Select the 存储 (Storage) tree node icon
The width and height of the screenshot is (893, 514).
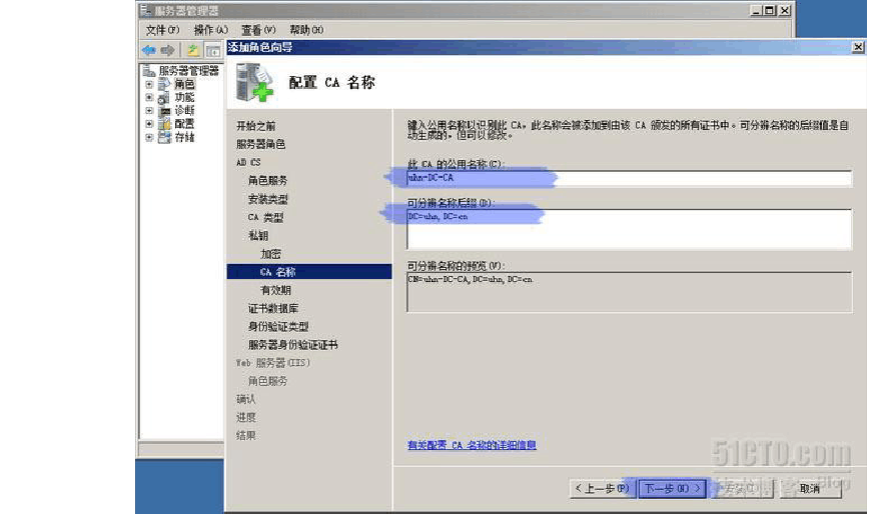[164, 137]
